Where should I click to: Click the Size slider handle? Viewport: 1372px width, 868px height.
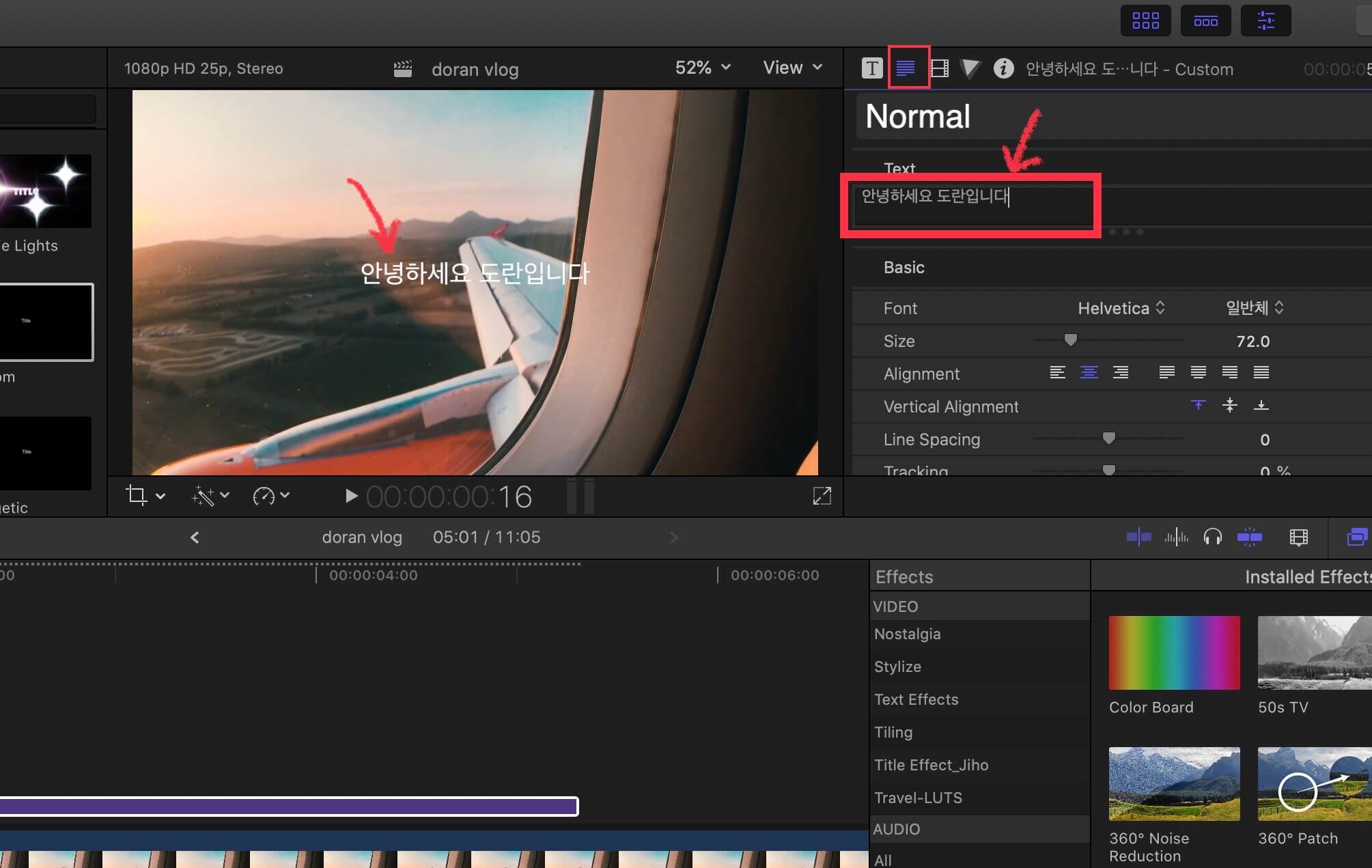tap(1070, 340)
